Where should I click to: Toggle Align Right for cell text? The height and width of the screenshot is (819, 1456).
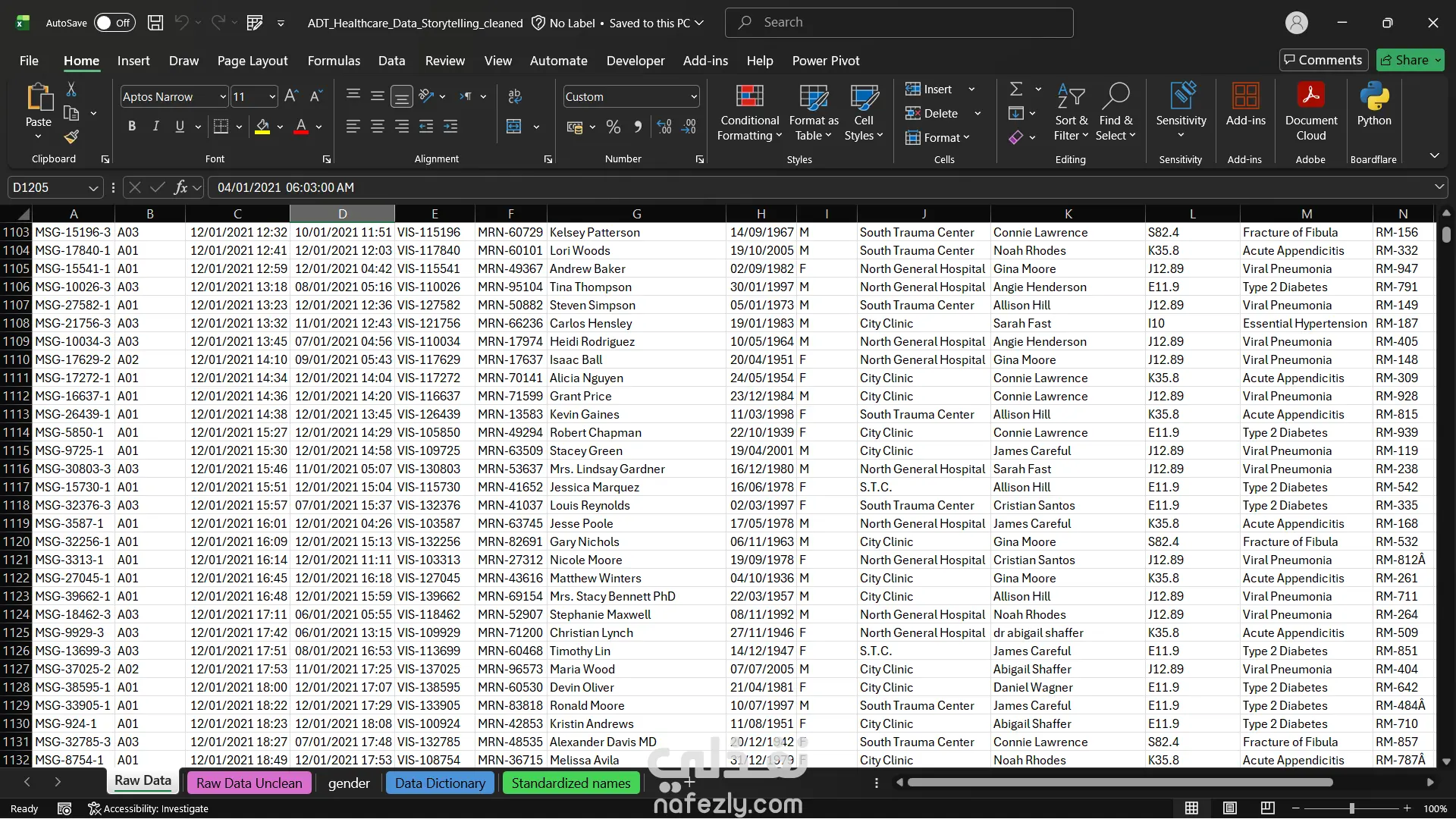pyautogui.click(x=402, y=127)
